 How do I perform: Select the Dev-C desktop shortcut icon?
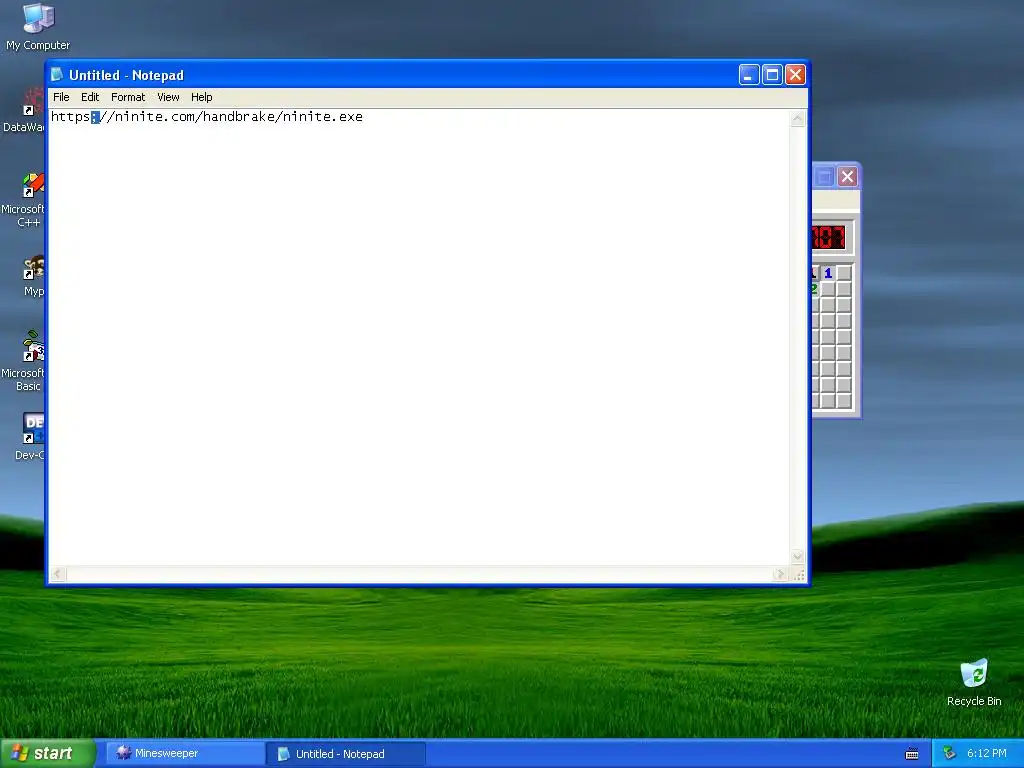pos(30,436)
